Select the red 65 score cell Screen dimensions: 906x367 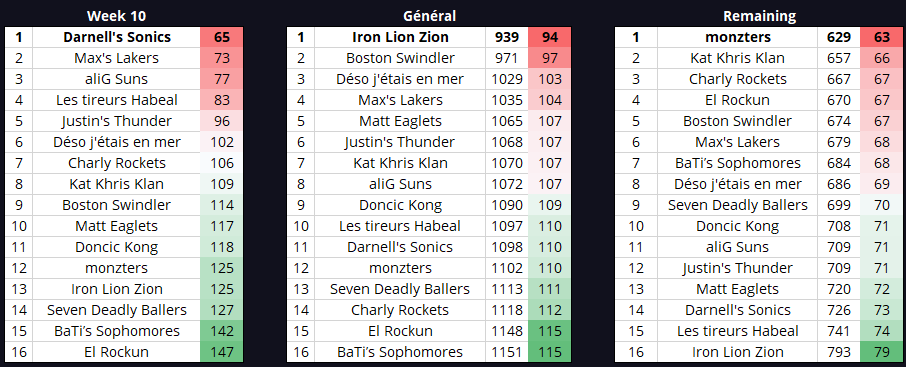222,37
